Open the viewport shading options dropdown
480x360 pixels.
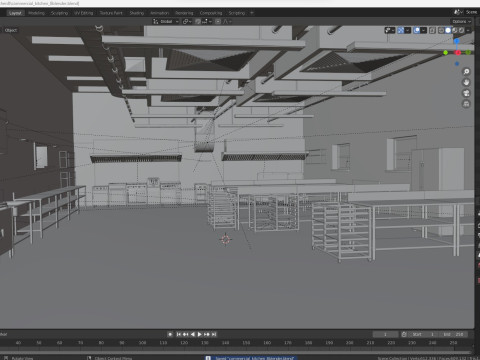tap(468, 30)
